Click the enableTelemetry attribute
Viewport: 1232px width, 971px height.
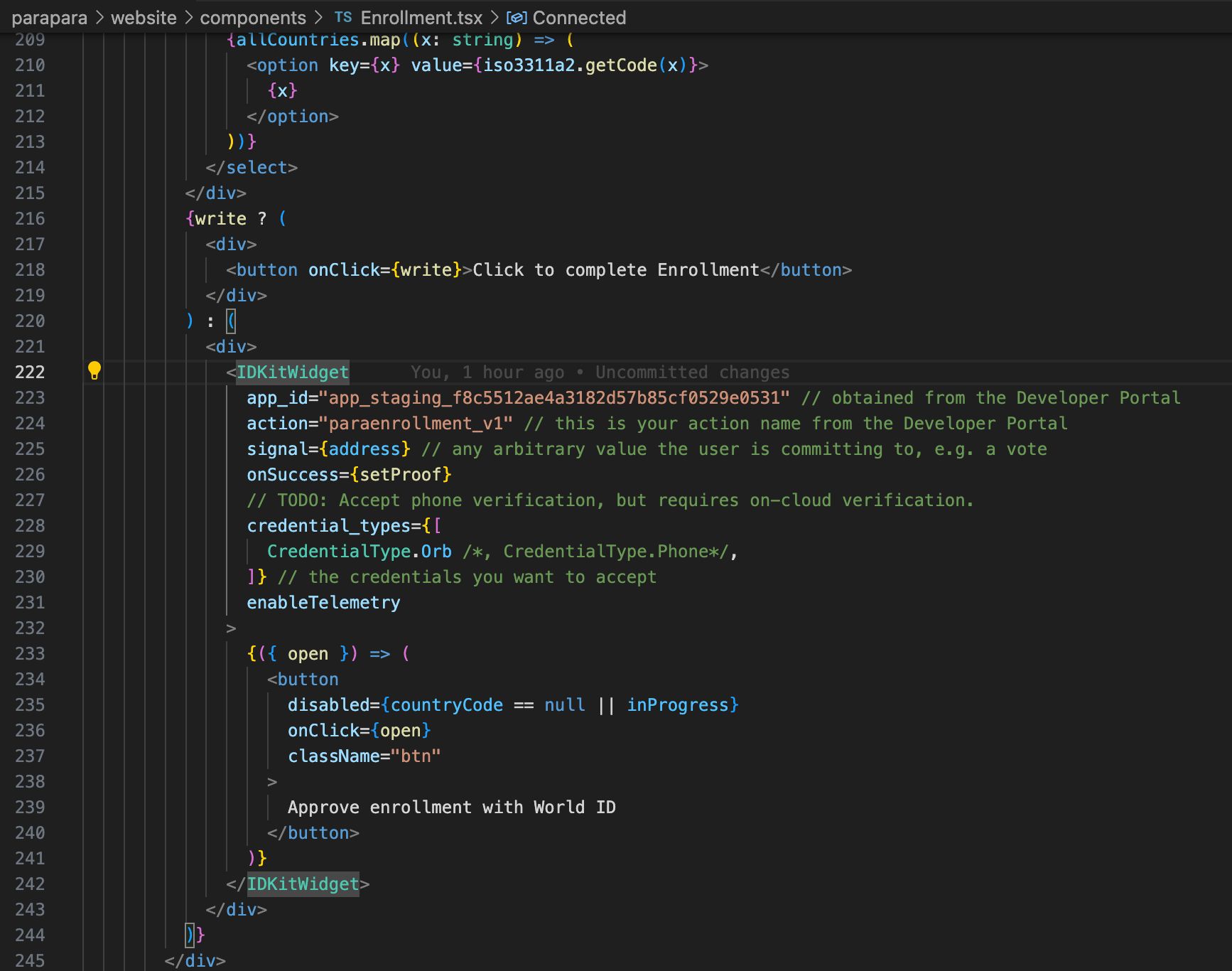pyautogui.click(x=323, y=602)
